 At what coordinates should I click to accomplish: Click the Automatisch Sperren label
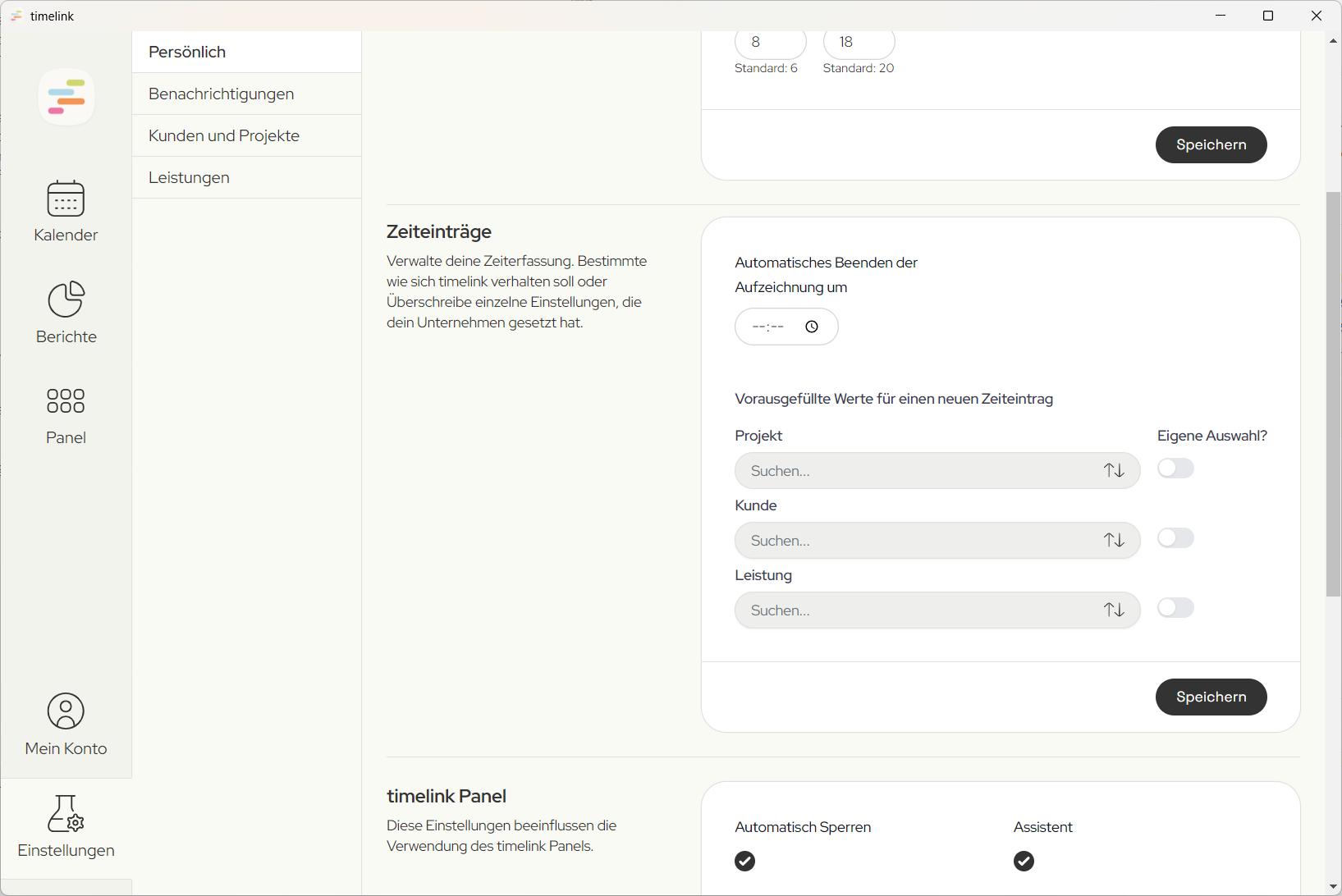pos(803,827)
